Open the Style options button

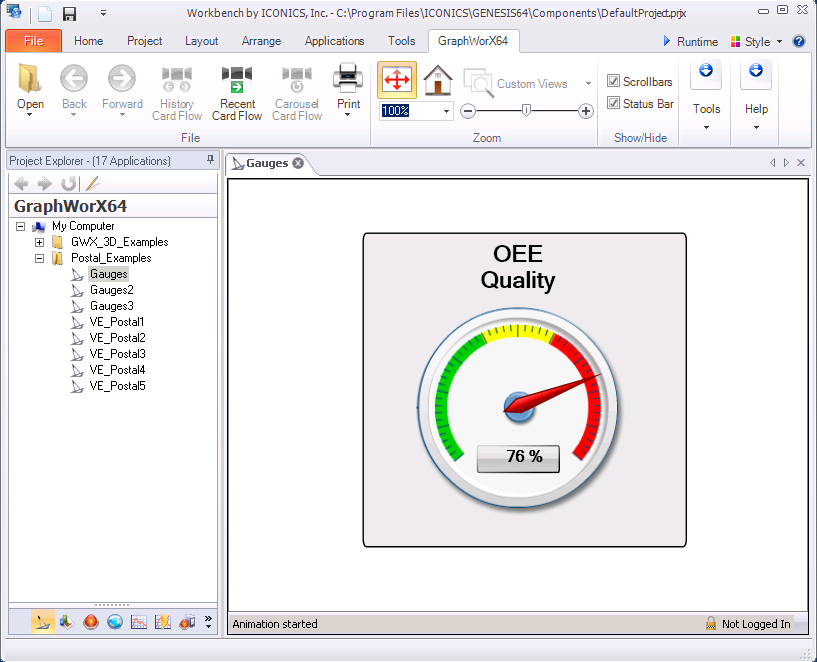point(756,42)
